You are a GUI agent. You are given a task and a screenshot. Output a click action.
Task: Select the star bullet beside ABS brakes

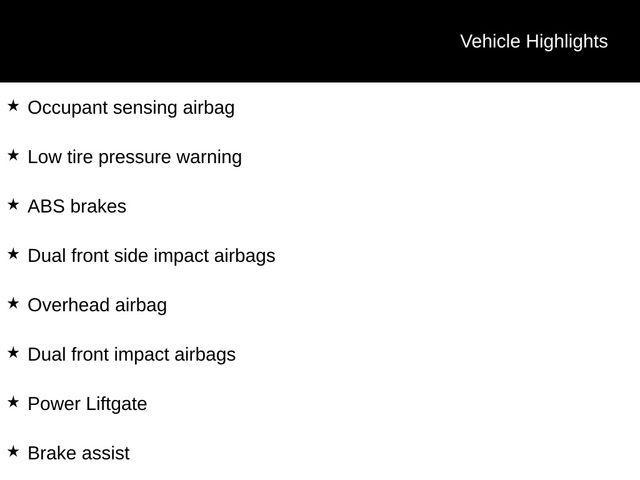tap(13, 204)
